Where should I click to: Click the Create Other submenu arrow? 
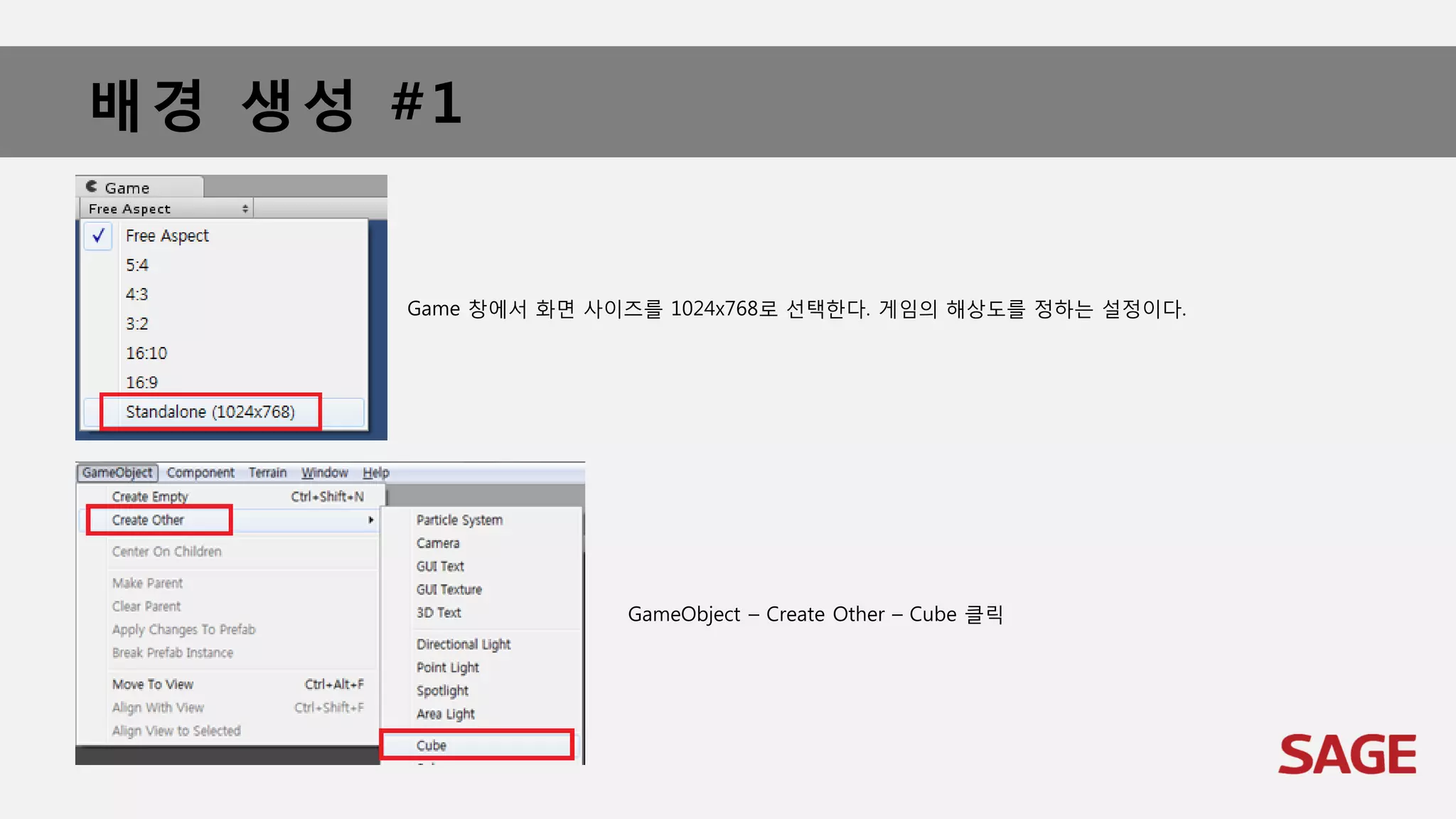371,520
